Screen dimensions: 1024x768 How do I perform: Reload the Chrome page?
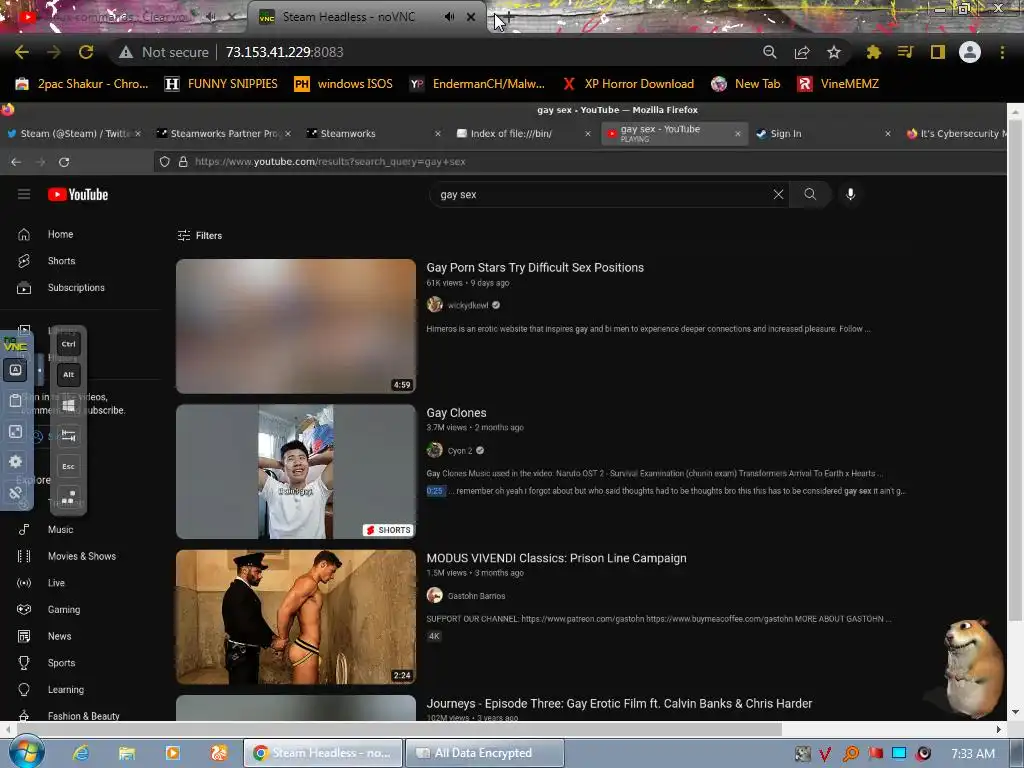(x=86, y=52)
